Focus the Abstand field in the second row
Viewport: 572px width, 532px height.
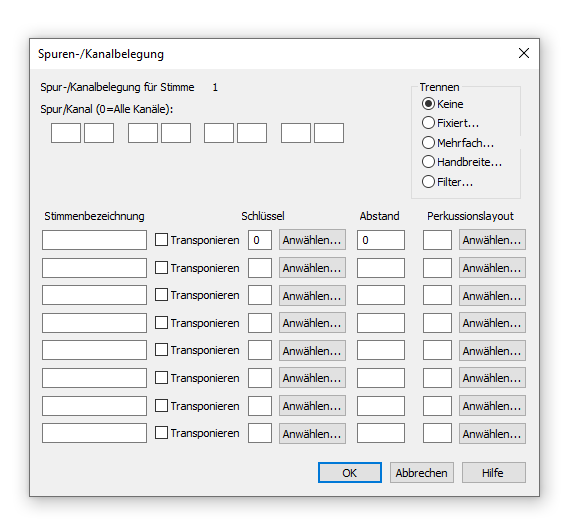point(381,268)
